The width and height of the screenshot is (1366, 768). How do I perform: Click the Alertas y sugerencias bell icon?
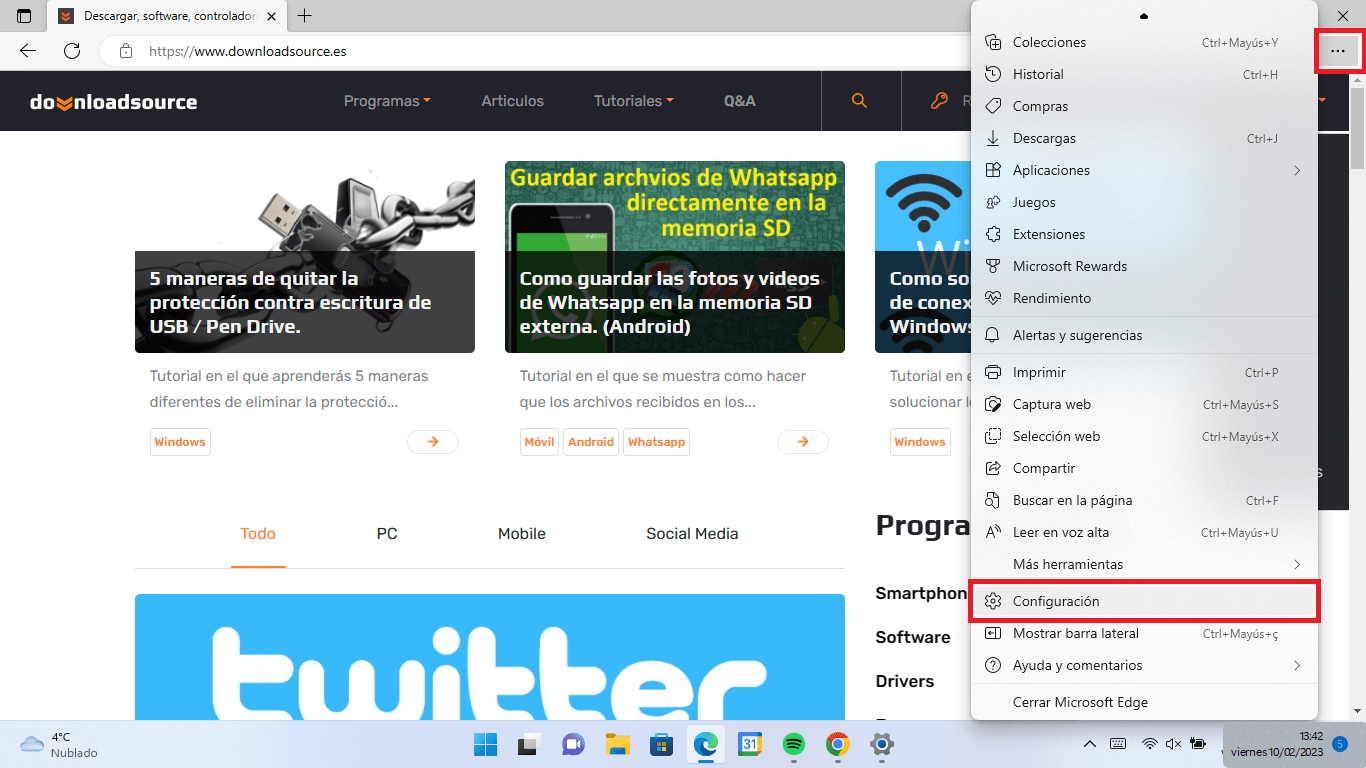click(993, 335)
